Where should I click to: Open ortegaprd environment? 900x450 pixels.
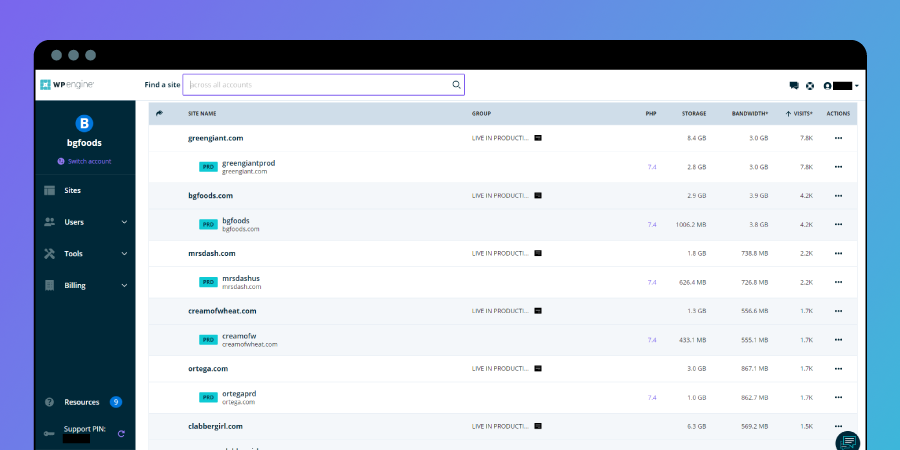click(x=239, y=394)
